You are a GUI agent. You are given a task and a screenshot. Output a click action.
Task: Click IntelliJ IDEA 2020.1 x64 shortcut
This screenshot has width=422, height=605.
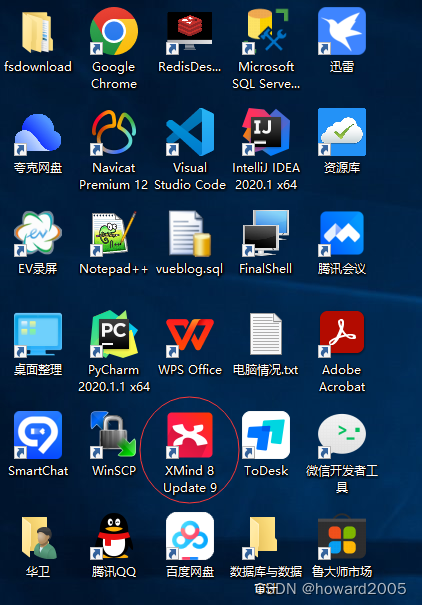266,132
